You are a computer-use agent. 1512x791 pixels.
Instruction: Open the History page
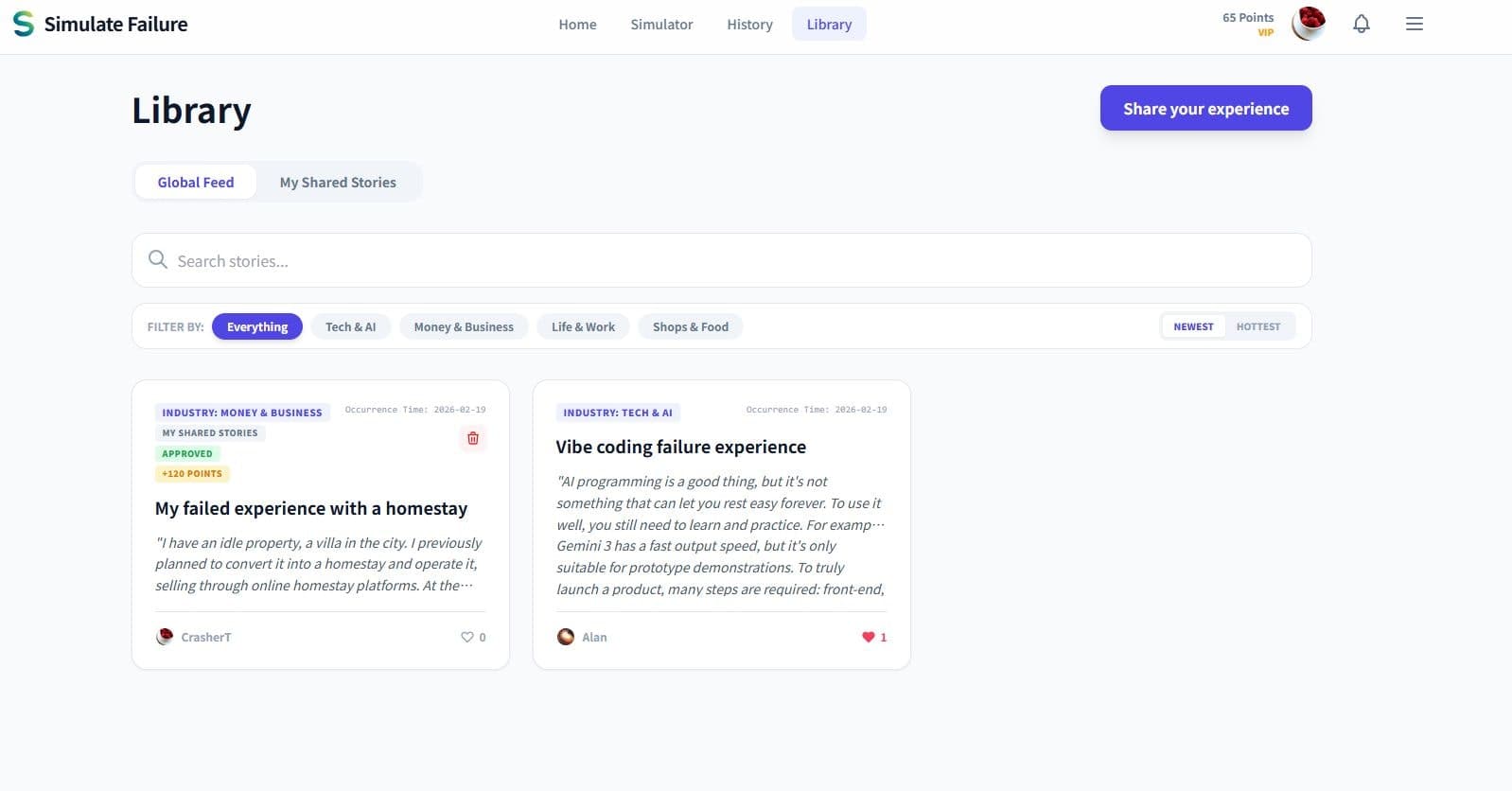pyautogui.click(x=749, y=25)
